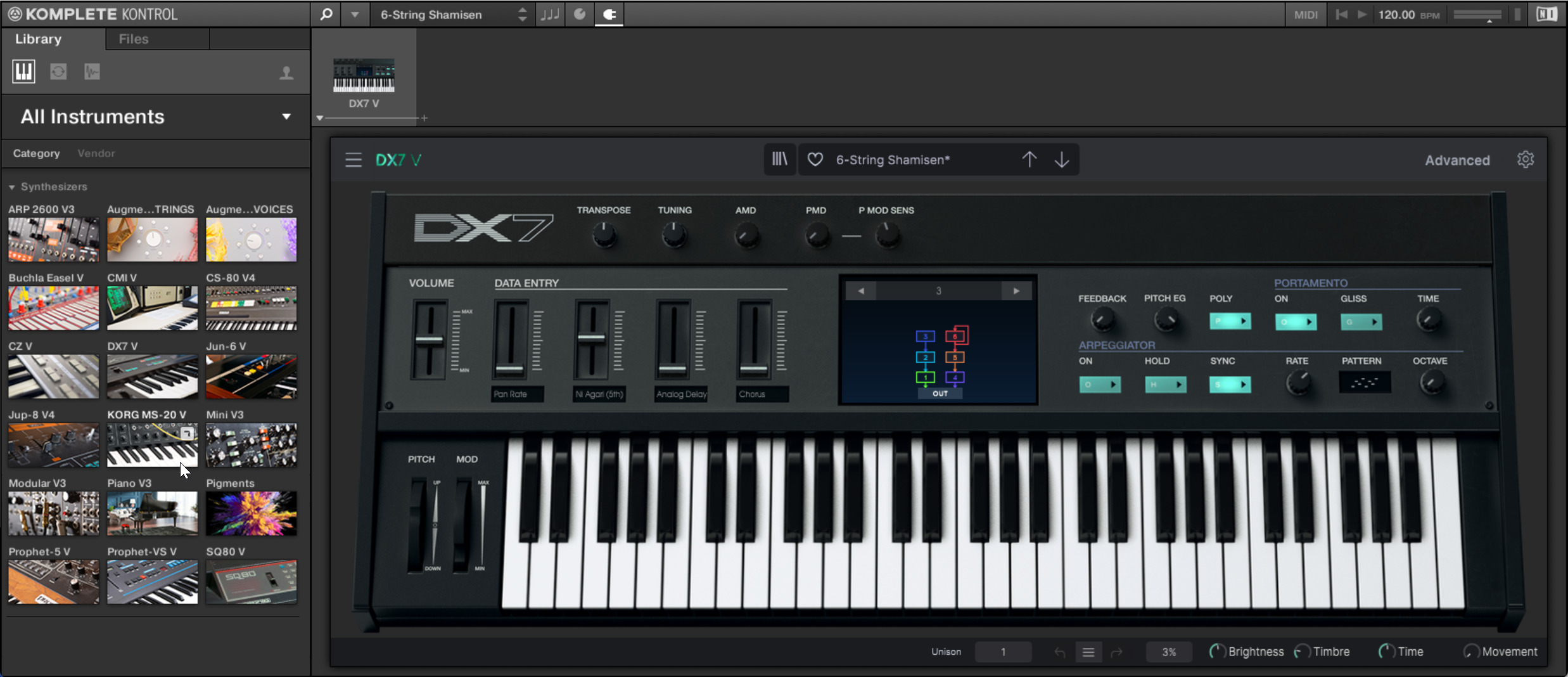Click the 6-String Shamisen* preset name
Viewport: 1568px width, 677px height.
893,160
